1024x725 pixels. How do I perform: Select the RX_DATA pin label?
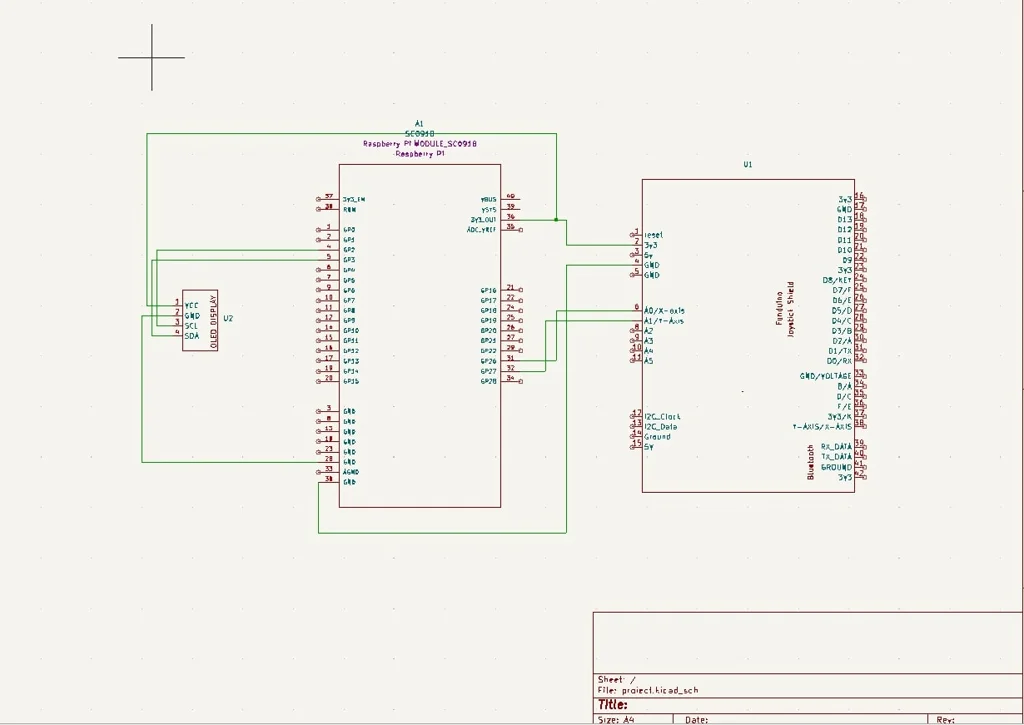click(837, 447)
